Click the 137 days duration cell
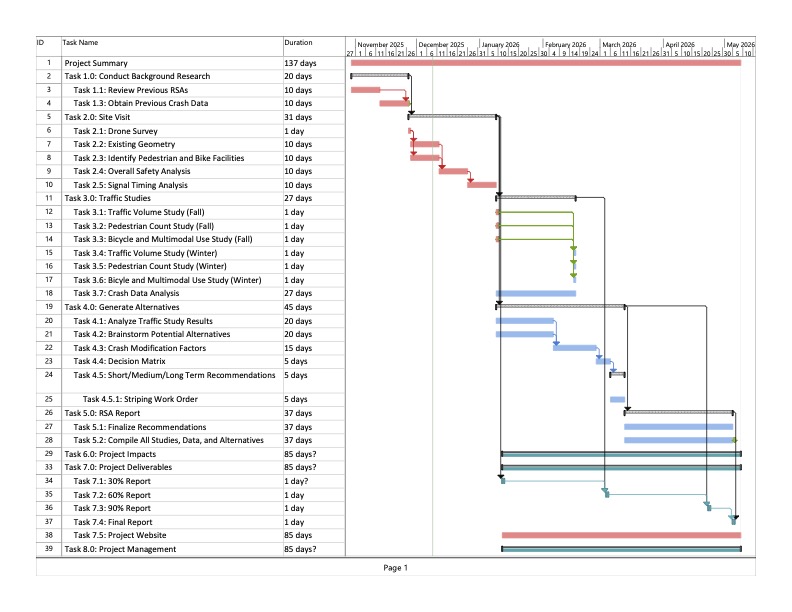Screen dimensions: 792x612 (300, 63)
